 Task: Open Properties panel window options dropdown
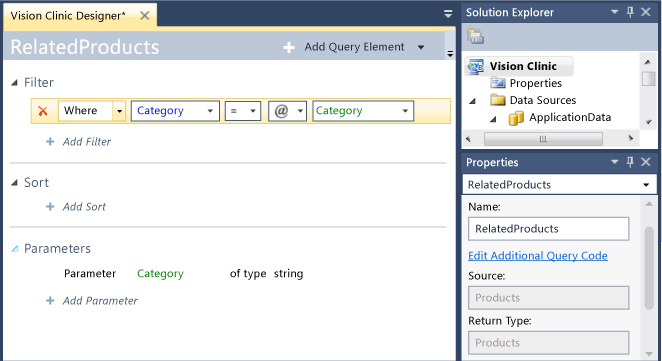pyautogui.click(x=615, y=161)
